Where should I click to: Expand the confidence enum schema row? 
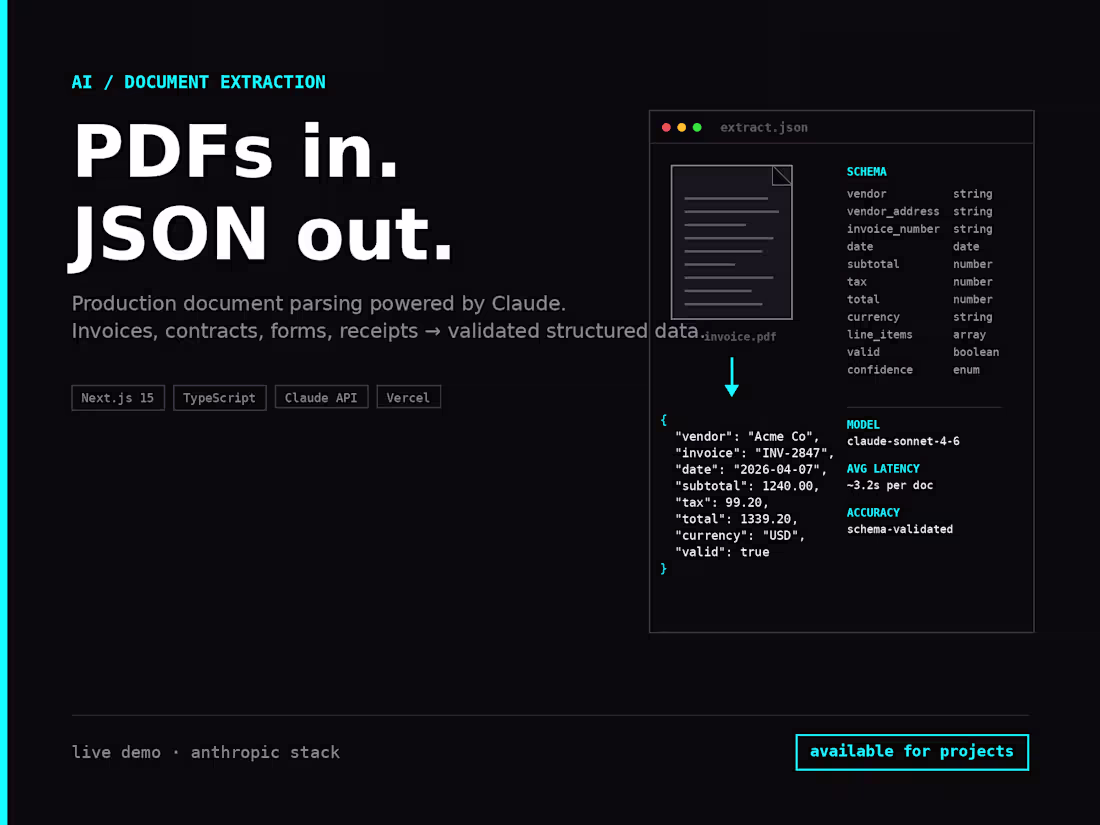pyautogui.click(x=880, y=369)
